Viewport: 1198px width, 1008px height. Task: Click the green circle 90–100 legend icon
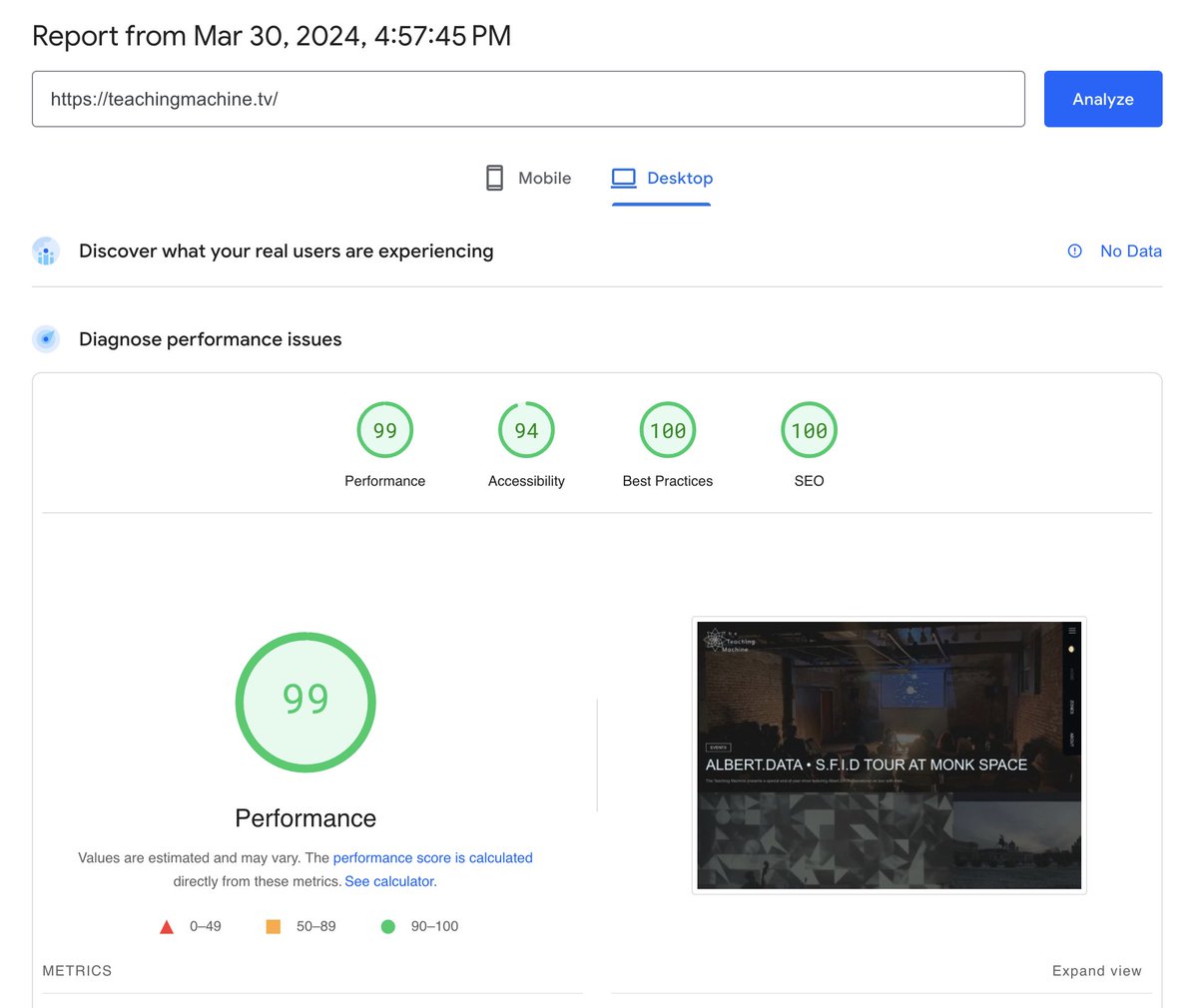tap(388, 927)
